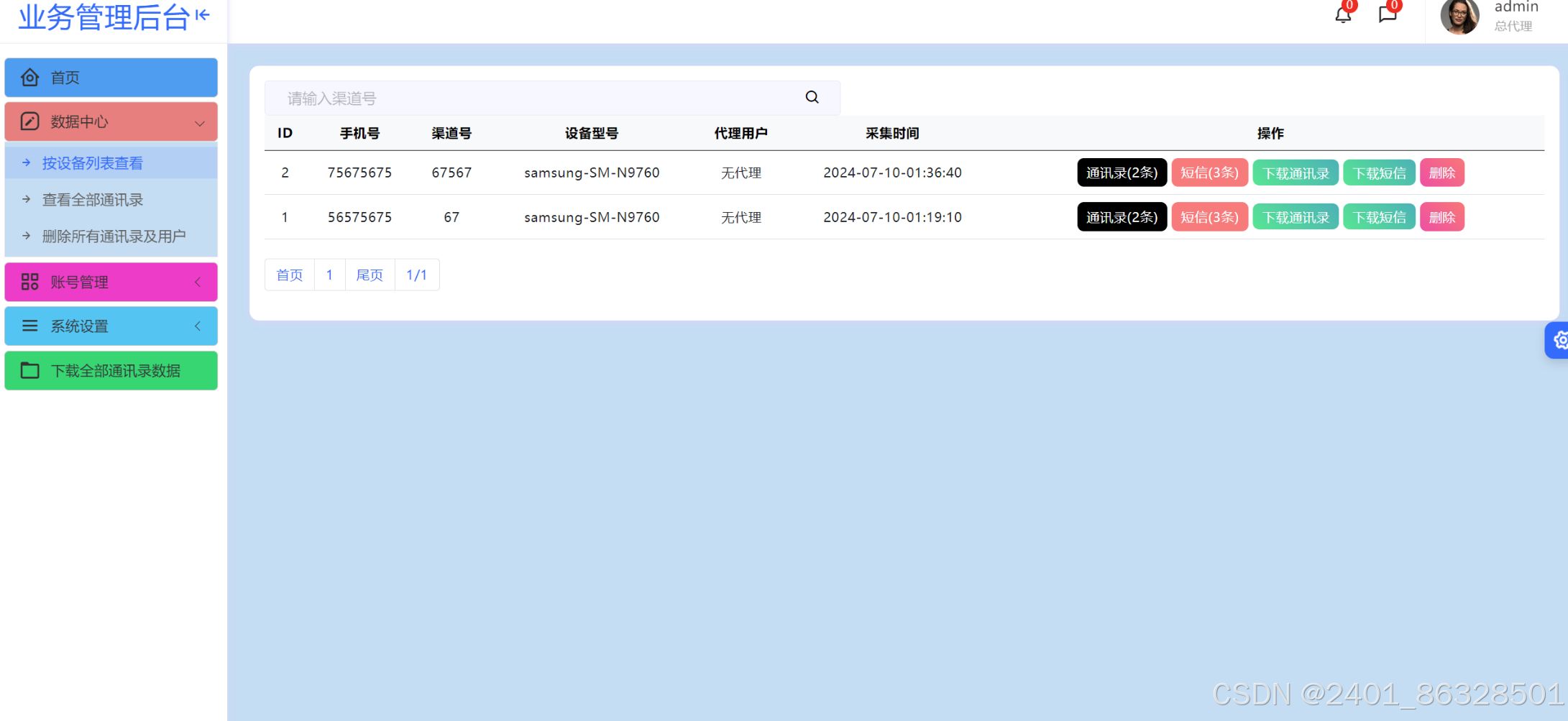Click the menu lines icon on 系统设置
Screen dimensions: 1568x721
(x=29, y=326)
